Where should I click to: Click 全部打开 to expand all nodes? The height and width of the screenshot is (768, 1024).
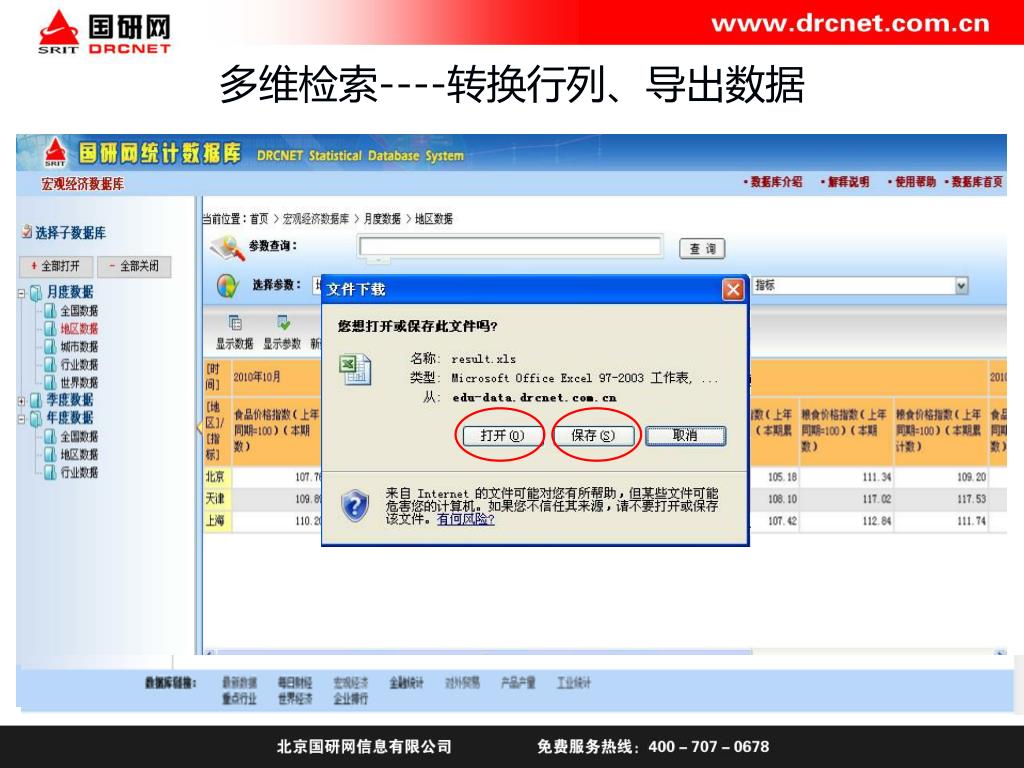(x=56, y=266)
